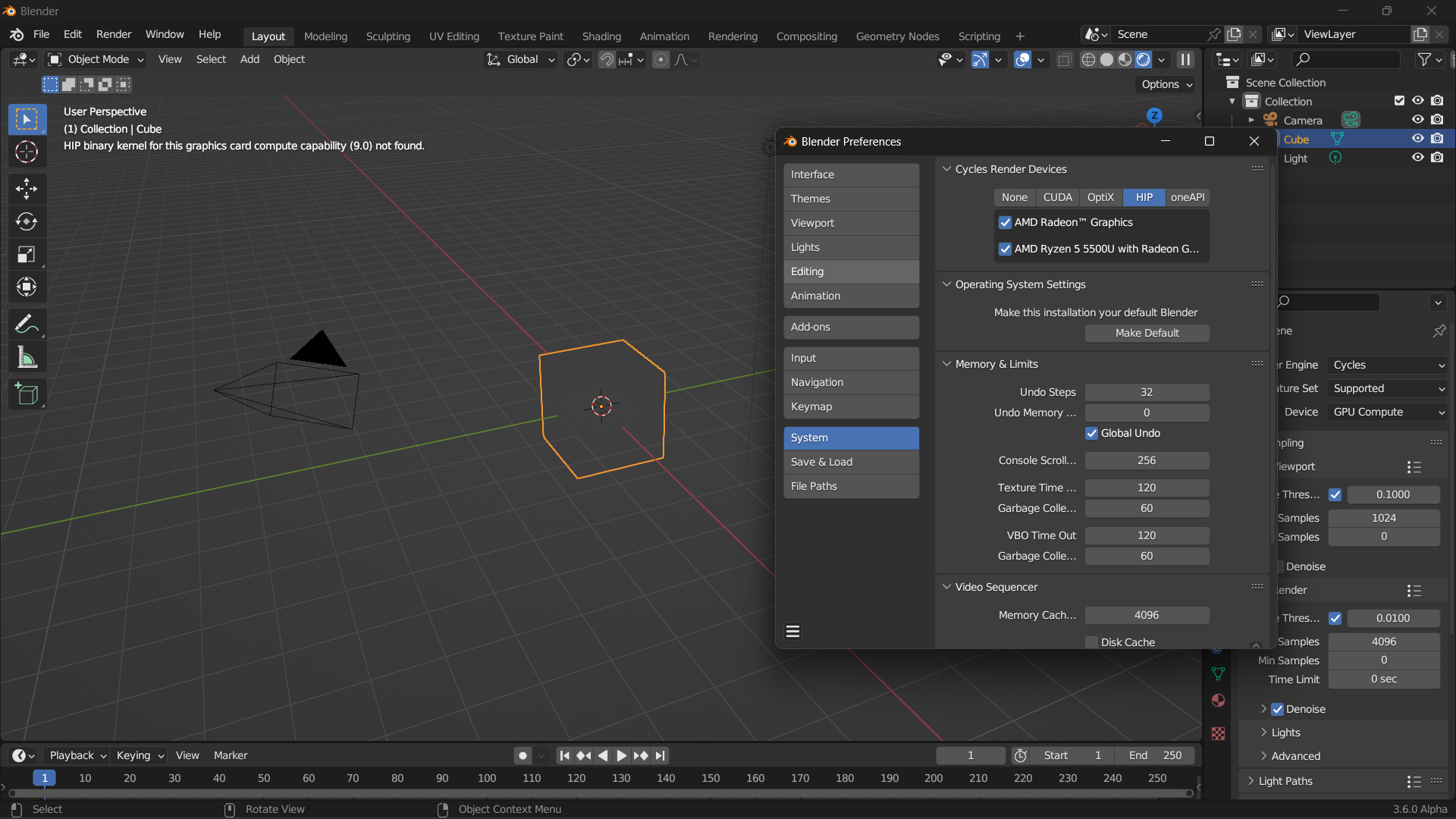Activate the Scale tool
The width and height of the screenshot is (1456, 819).
click(27, 254)
